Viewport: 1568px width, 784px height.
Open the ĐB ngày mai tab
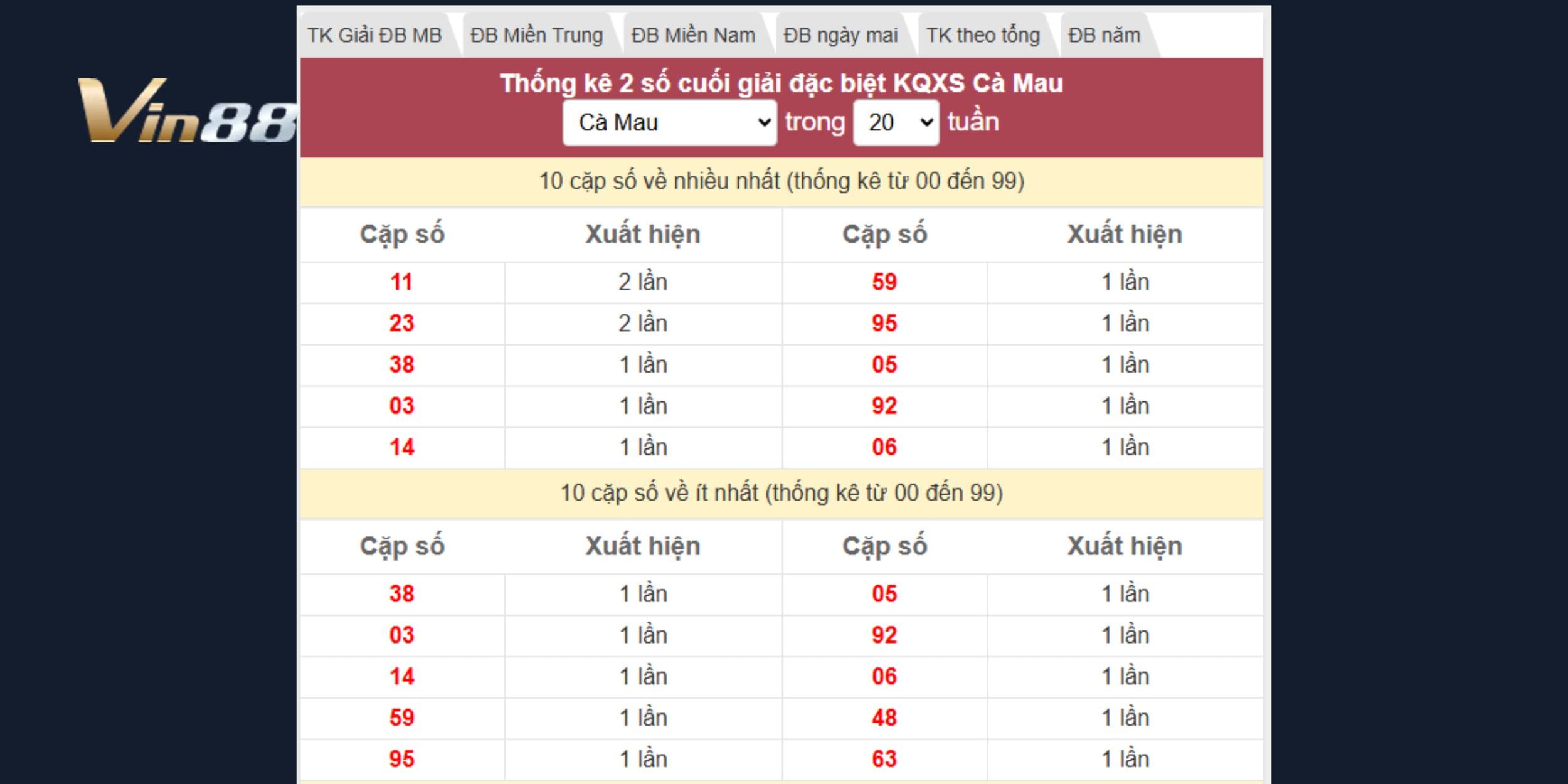(x=839, y=36)
